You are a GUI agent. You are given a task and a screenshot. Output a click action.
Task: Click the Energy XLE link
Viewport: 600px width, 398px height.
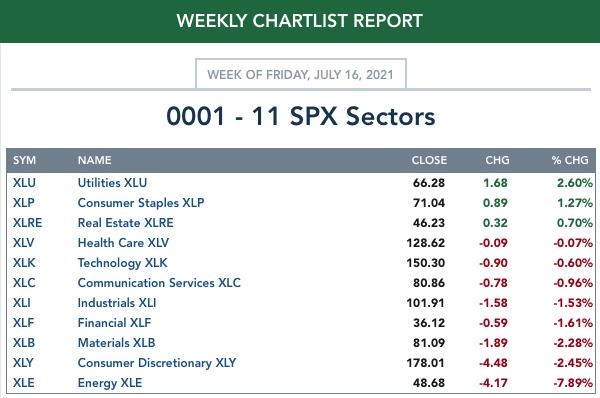pos(110,383)
